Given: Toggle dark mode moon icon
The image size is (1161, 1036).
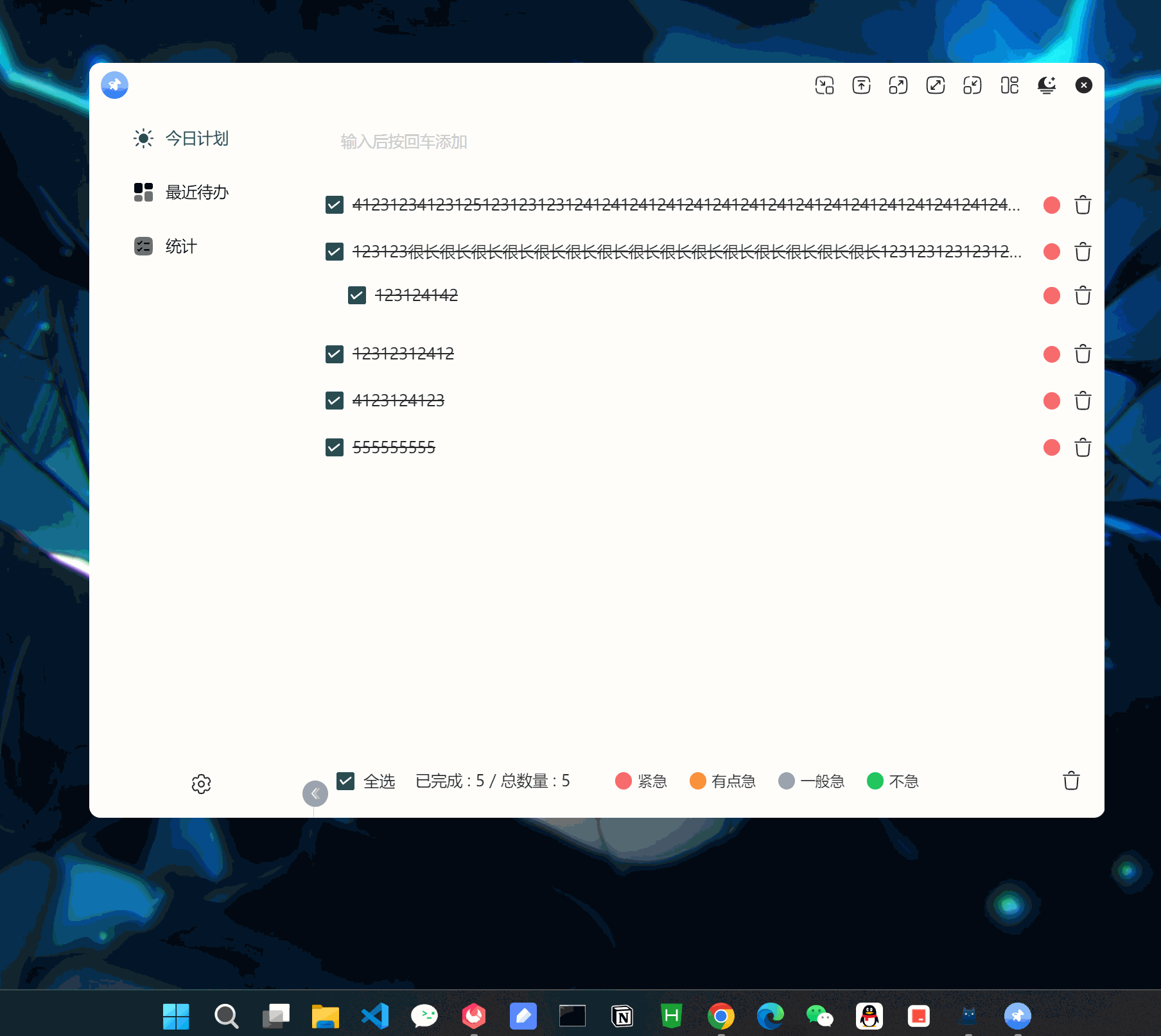Looking at the screenshot, I should (1047, 85).
